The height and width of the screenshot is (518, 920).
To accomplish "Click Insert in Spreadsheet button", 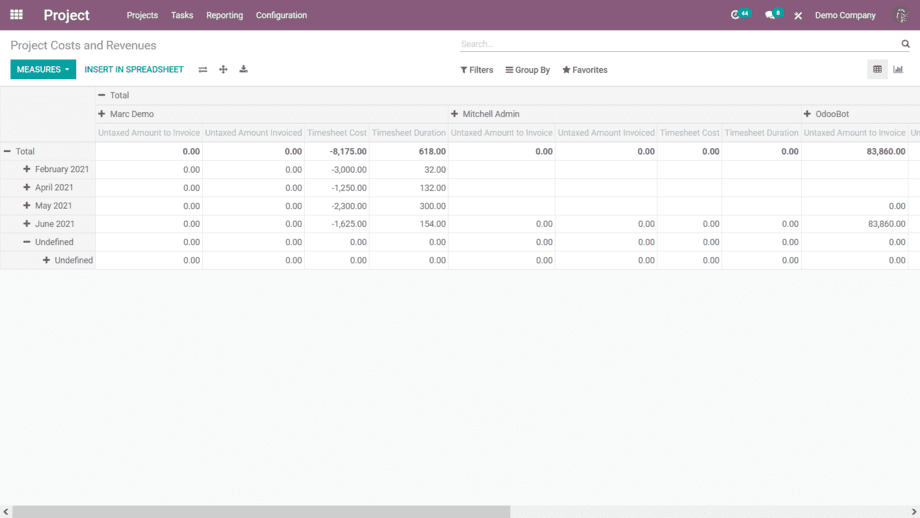I will click(134, 70).
